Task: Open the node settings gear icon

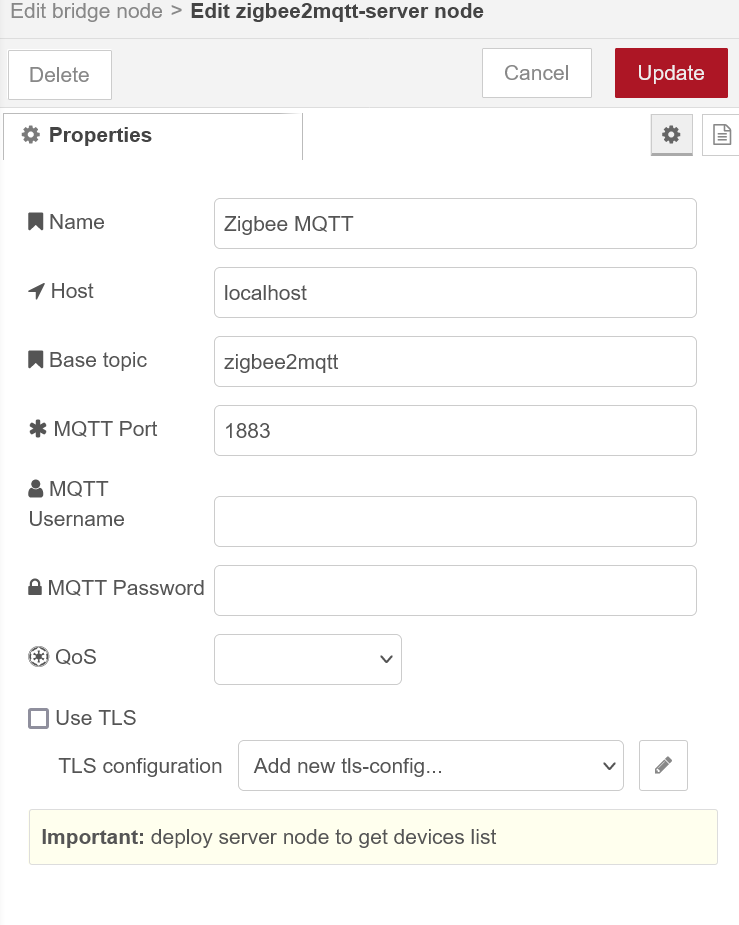Action: [672, 134]
